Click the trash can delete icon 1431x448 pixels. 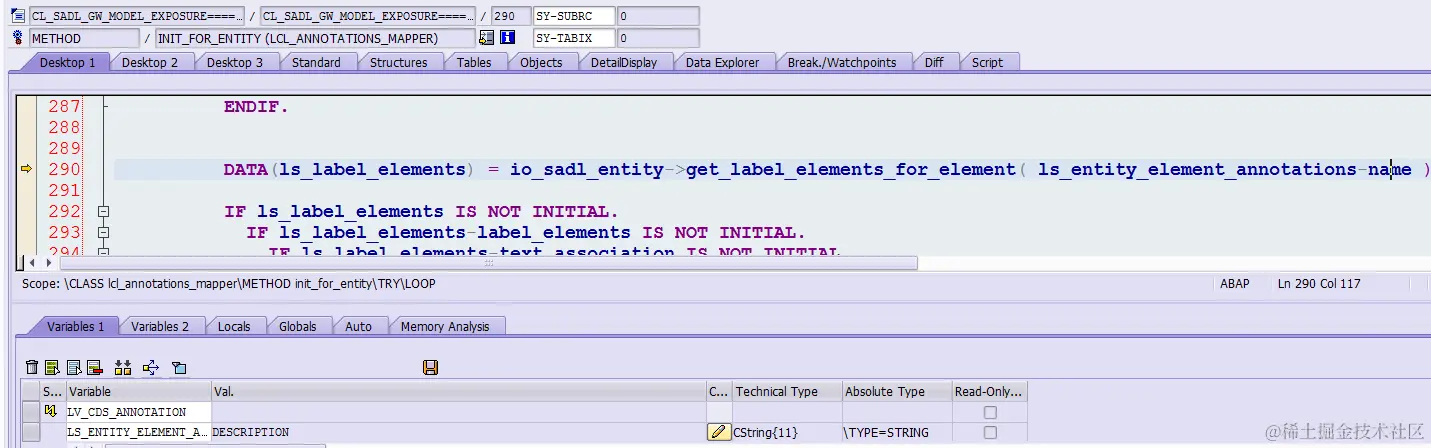coord(32,368)
